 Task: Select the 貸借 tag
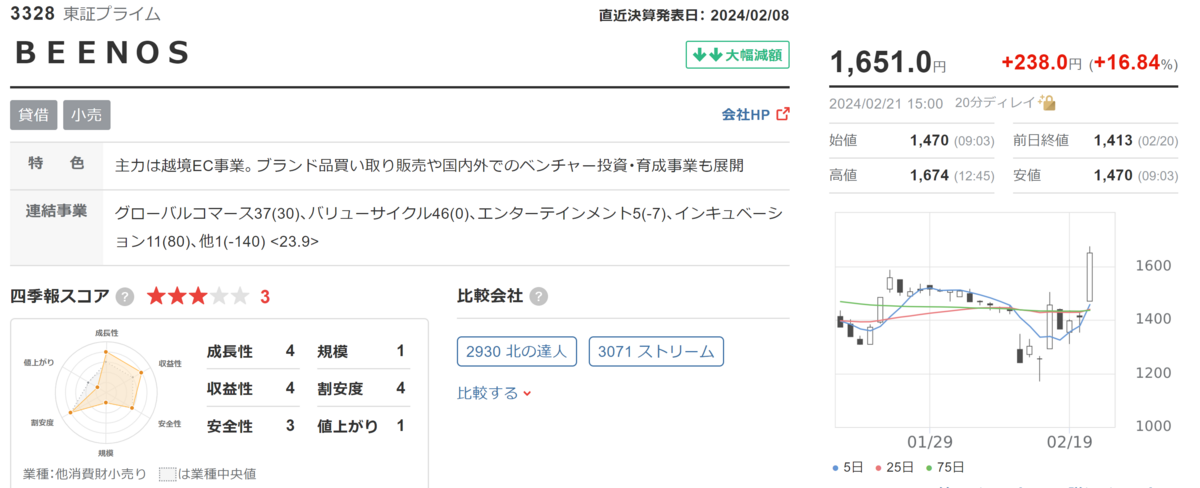click(x=34, y=114)
